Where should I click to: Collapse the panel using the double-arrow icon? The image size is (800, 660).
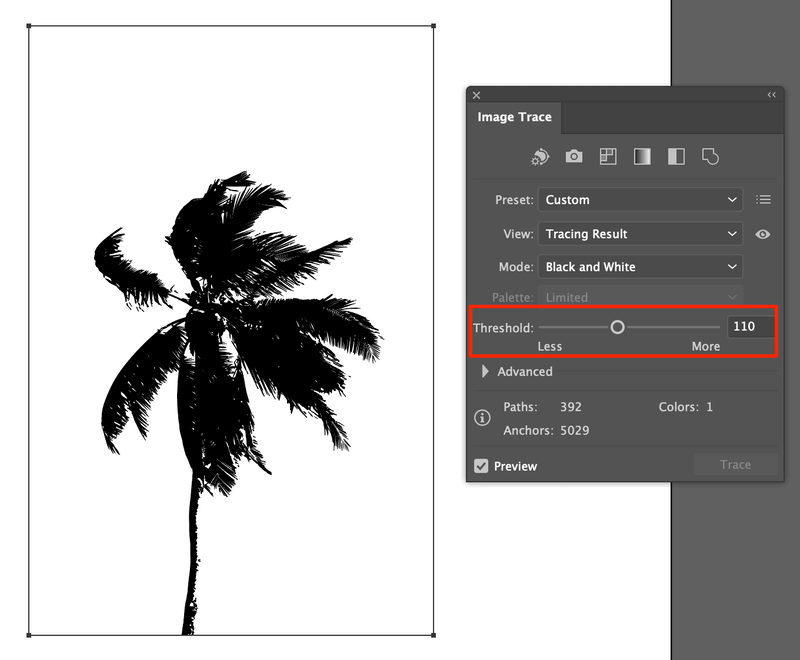point(771,95)
